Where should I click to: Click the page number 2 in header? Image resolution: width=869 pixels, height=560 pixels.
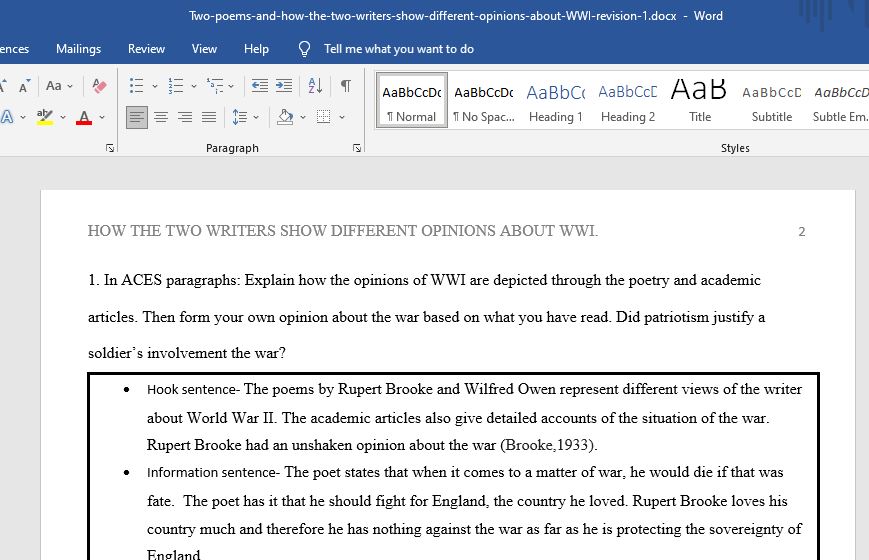pos(801,232)
